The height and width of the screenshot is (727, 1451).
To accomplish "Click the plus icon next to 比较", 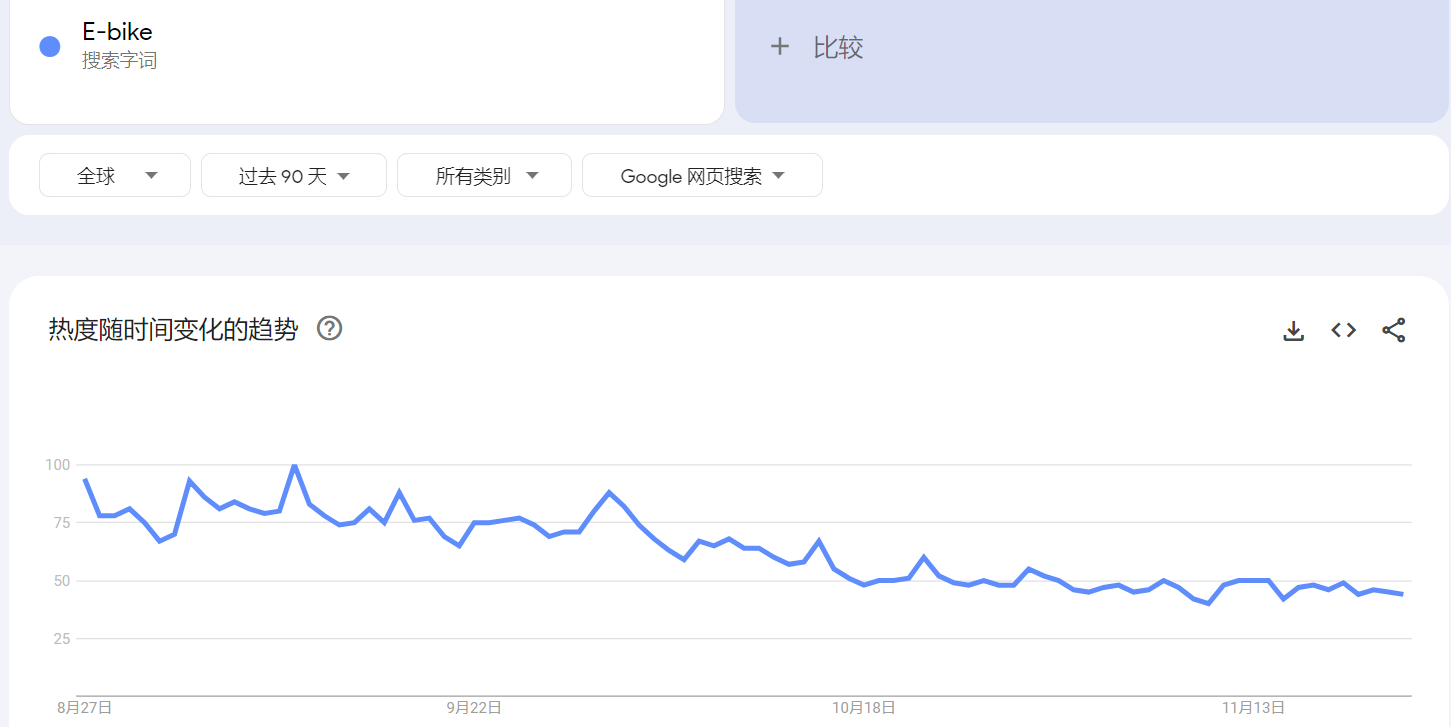I will pos(780,46).
